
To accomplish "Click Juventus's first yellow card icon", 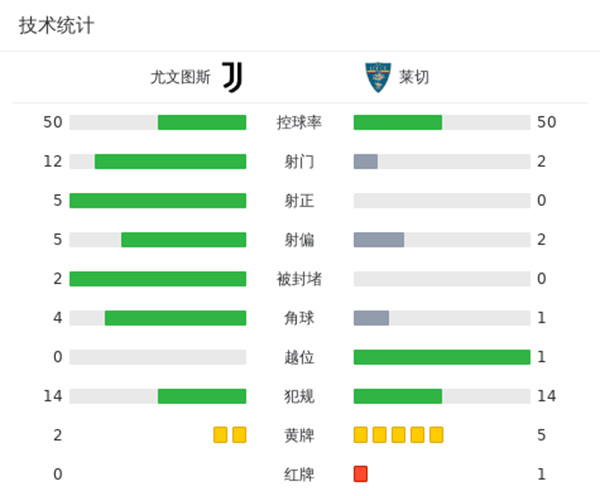I will (220, 435).
